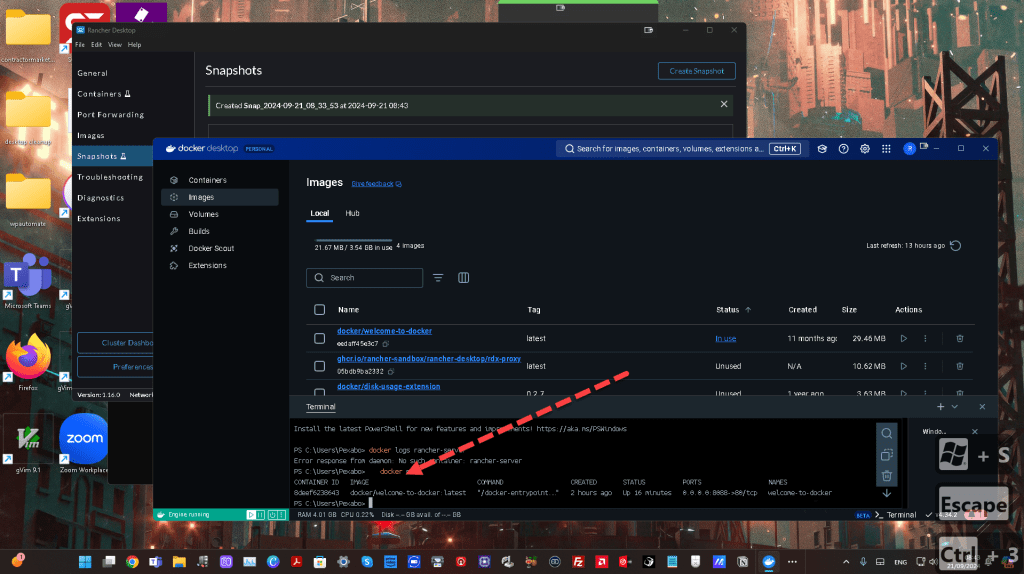Open the Docker help question mark icon
1024x574 pixels.
click(x=844, y=149)
